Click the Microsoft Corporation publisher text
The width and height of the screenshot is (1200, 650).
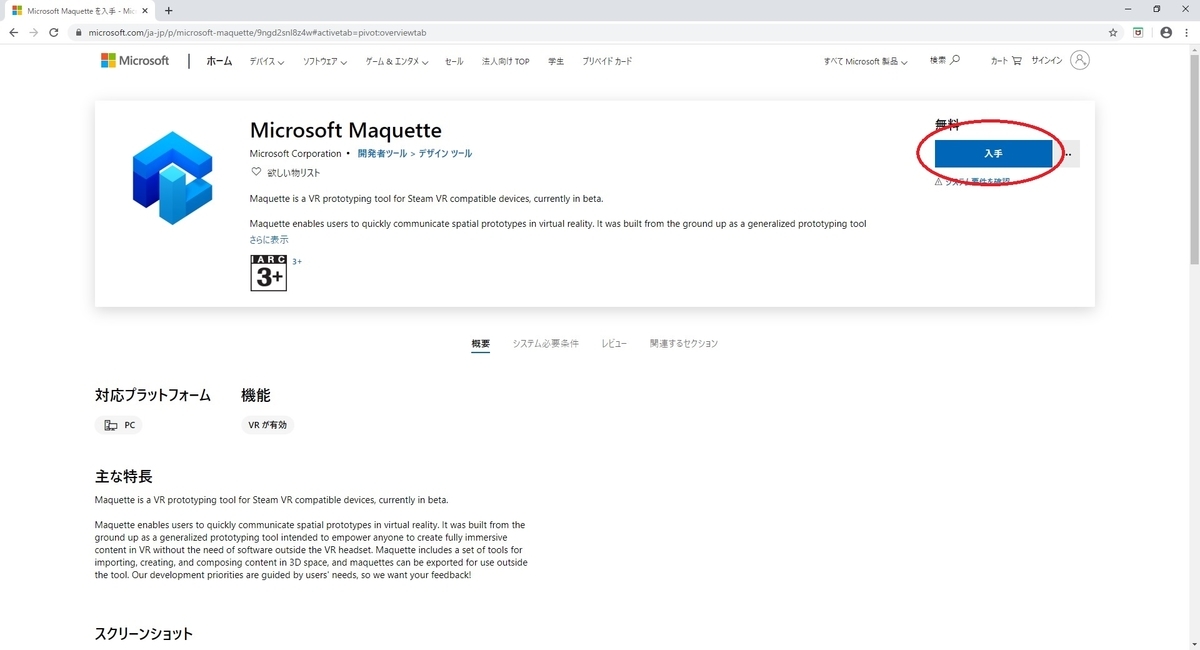tap(296, 154)
